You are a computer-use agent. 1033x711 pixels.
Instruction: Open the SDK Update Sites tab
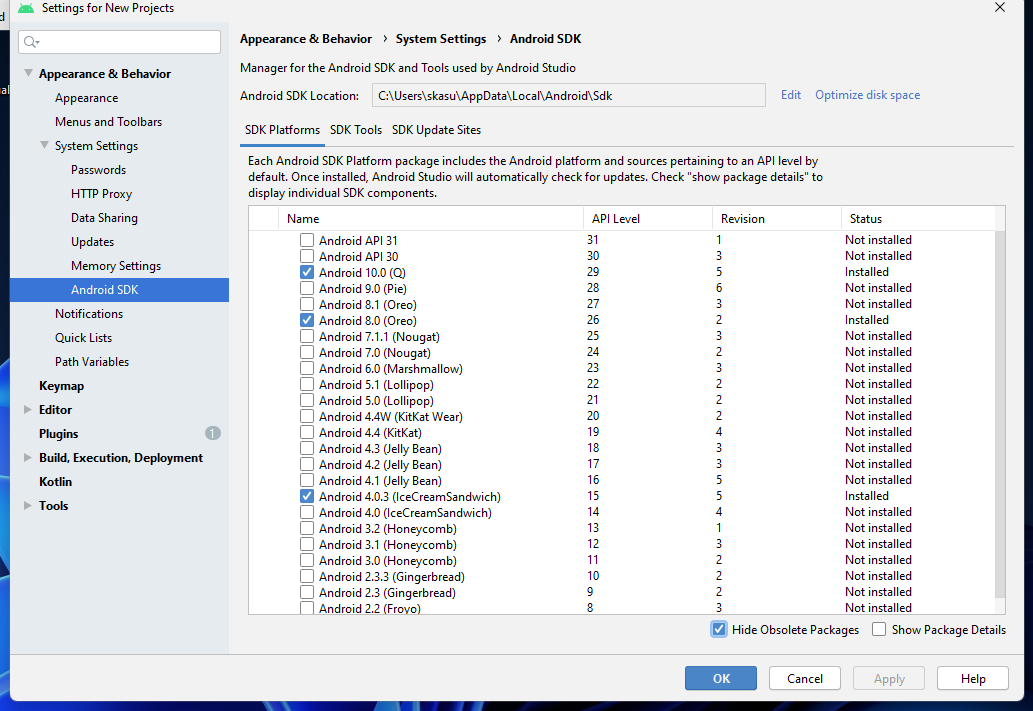pos(436,130)
